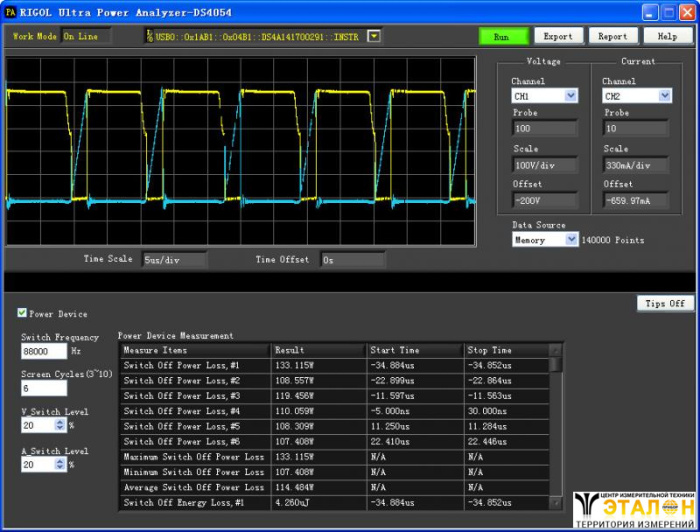Click the Switch Frequency input field
This screenshot has width=700, height=532.
[x=44, y=351]
